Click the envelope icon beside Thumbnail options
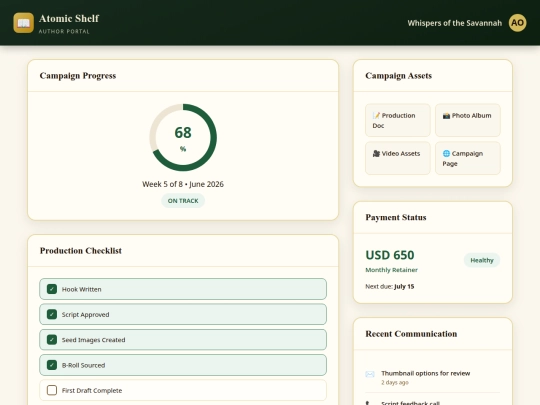The height and width of the screenshot is (405, 540). click(370, 374)
